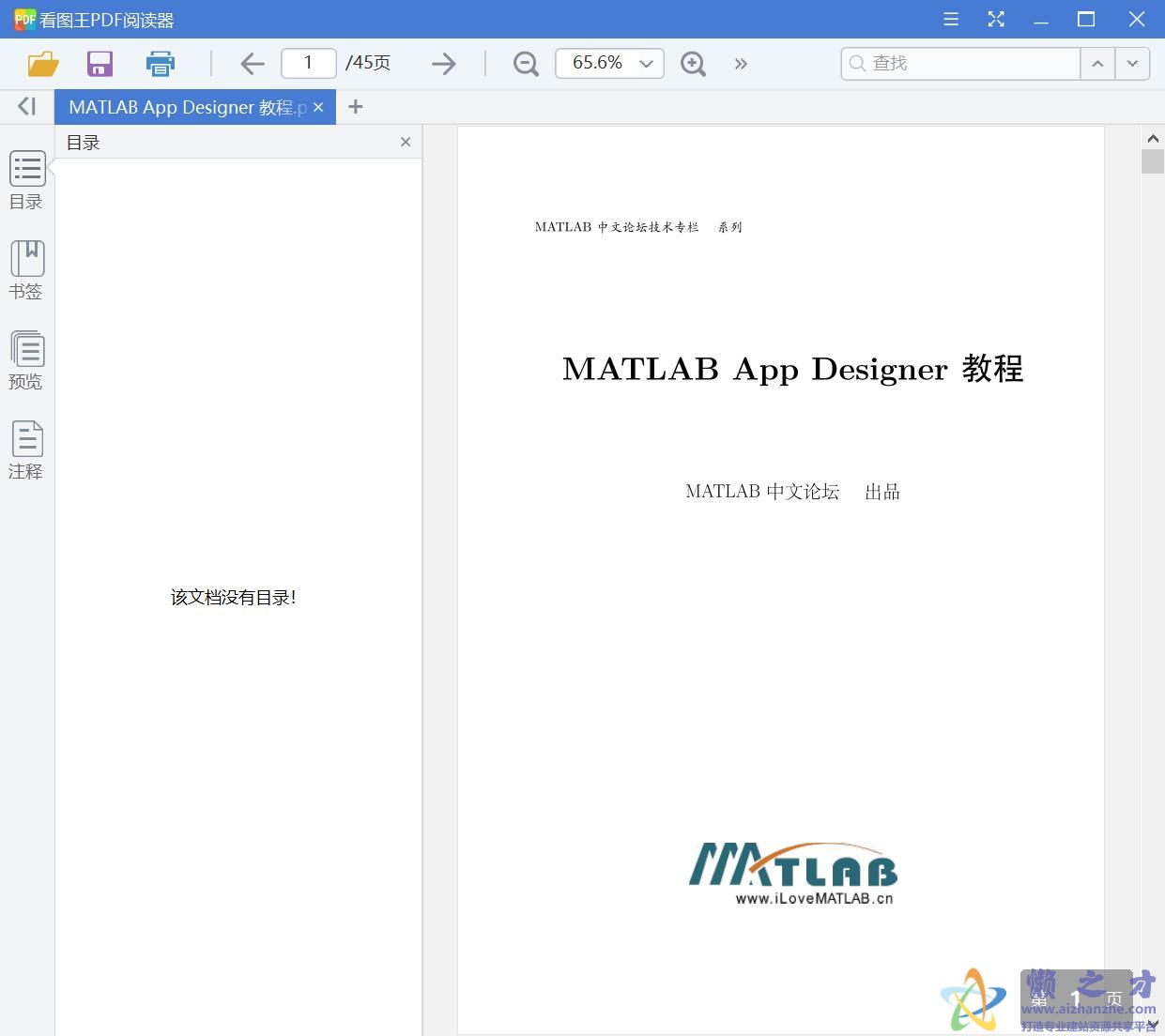The width and height of the screenshot is (1165, 1036).
Task: Open the 目录 outline sidebar
Action: (x=26, y=180)
